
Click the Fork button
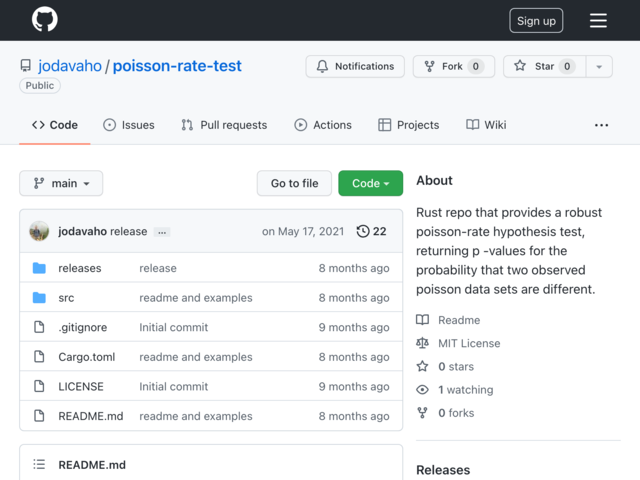[x=454, y=67]
